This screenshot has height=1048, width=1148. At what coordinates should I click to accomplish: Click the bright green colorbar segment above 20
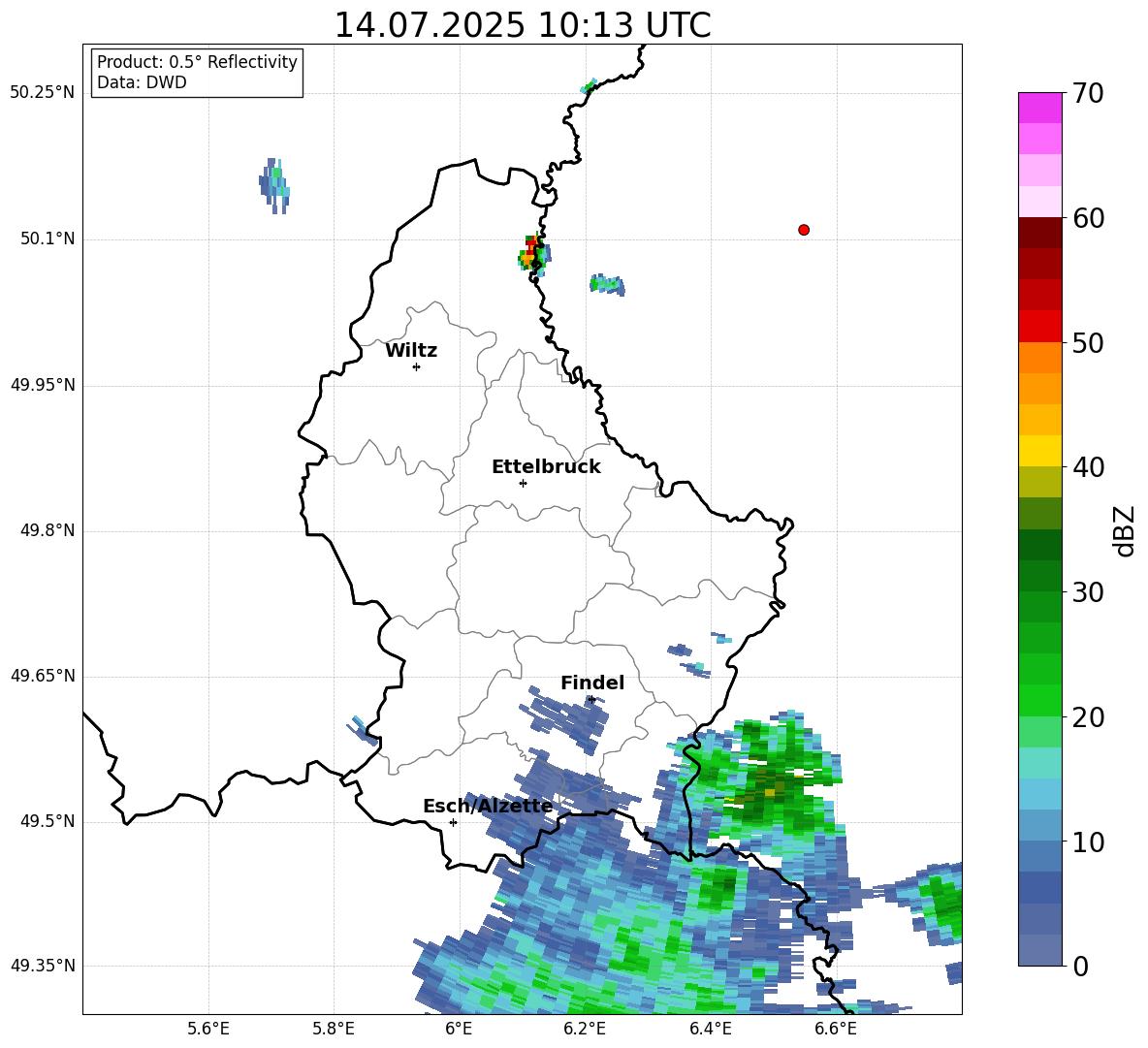coord(1039,701)
